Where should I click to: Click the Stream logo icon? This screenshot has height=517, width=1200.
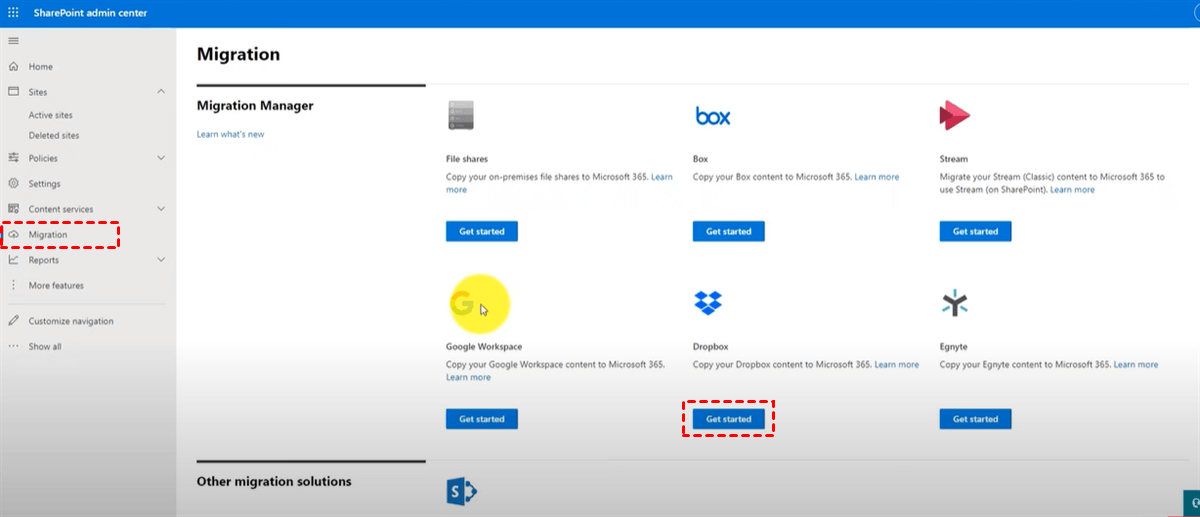[x=954, y=116]
